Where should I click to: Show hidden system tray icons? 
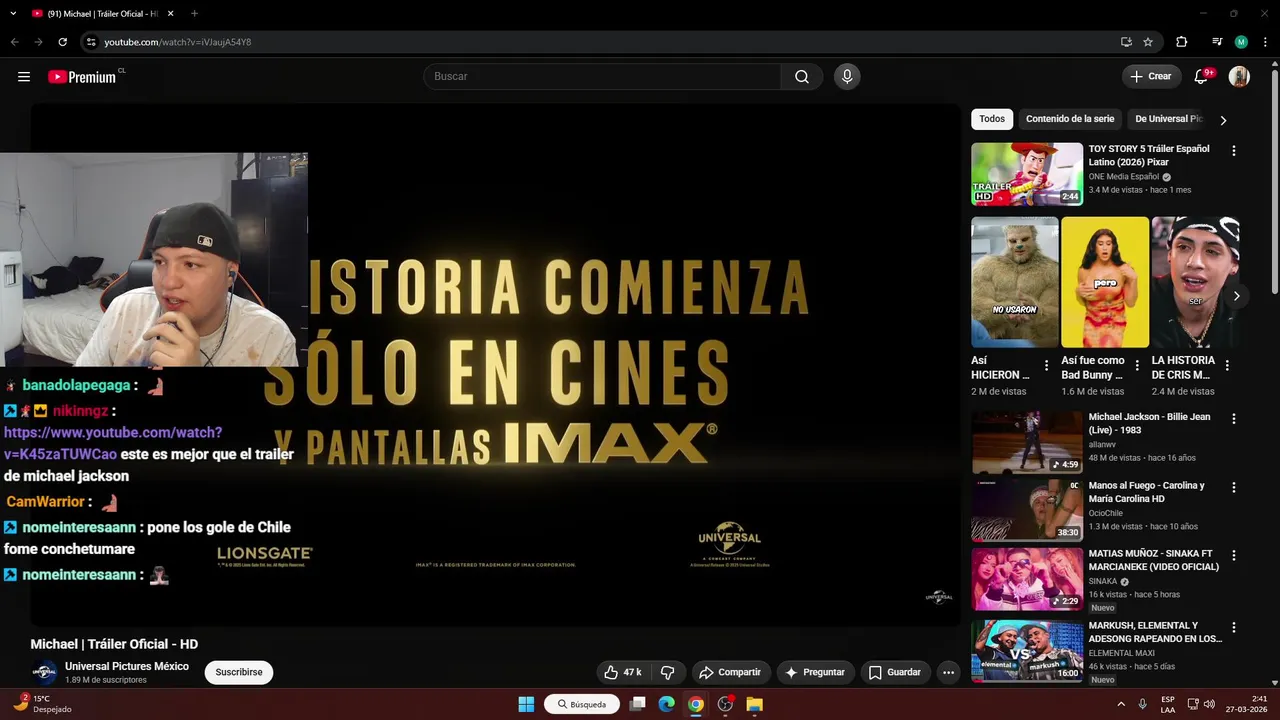[x=1120, y=704]
